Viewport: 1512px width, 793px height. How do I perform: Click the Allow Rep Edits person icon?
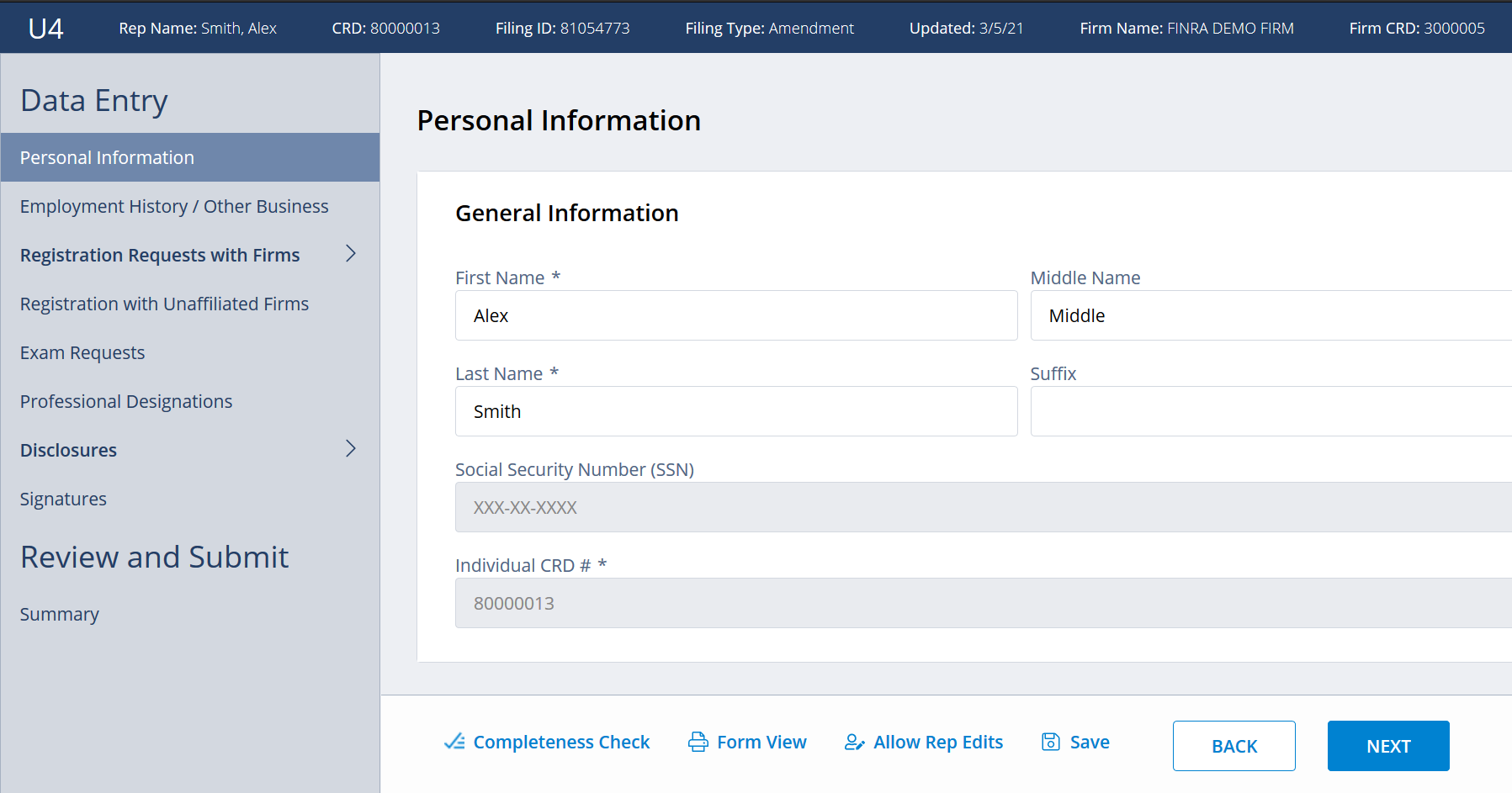(855, 742)
